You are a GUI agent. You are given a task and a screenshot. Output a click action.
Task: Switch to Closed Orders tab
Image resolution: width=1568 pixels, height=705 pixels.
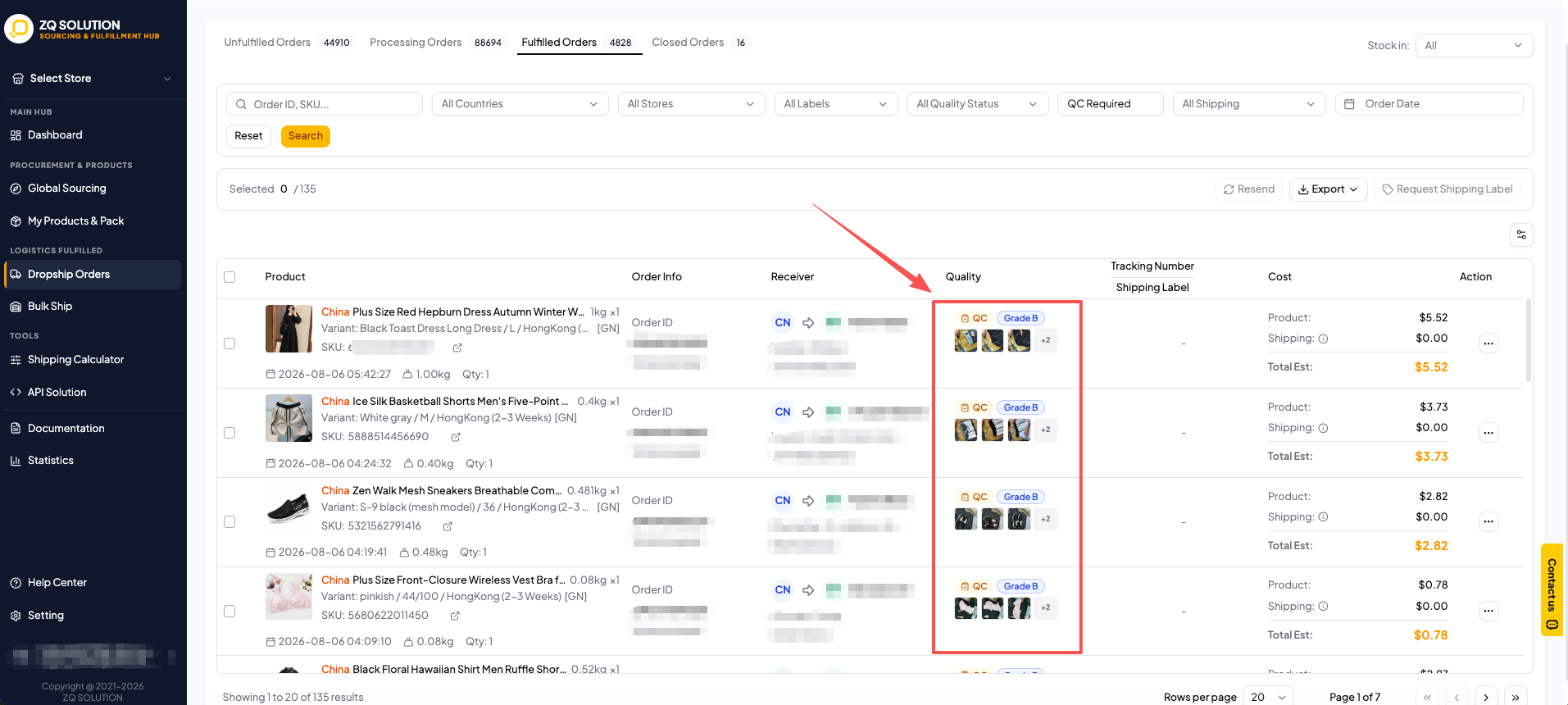pyautogui.click(x=701, y=43)
